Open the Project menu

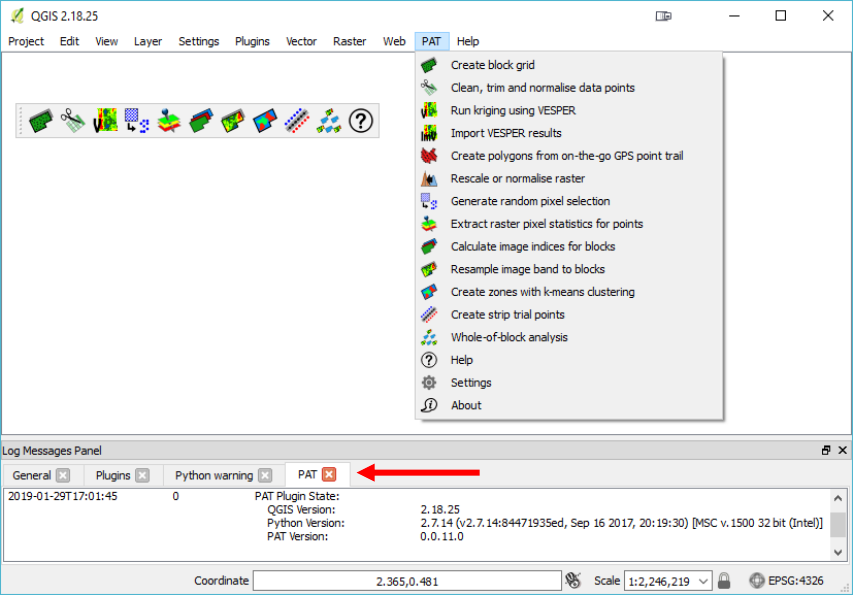point(26,41)
